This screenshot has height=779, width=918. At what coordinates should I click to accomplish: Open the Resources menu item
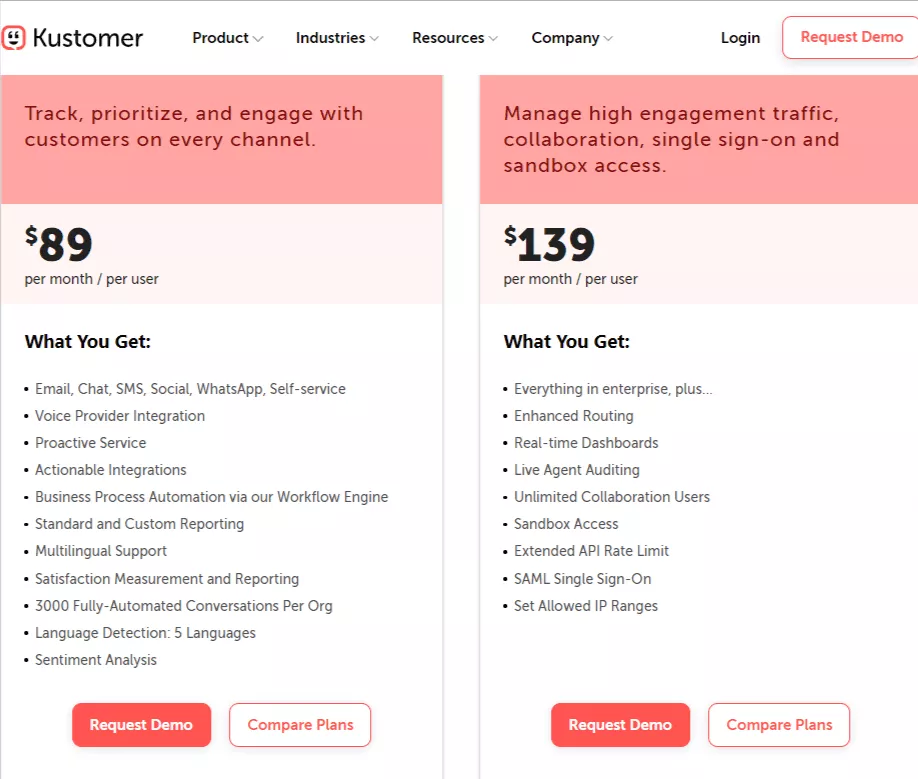click(448, 38)
